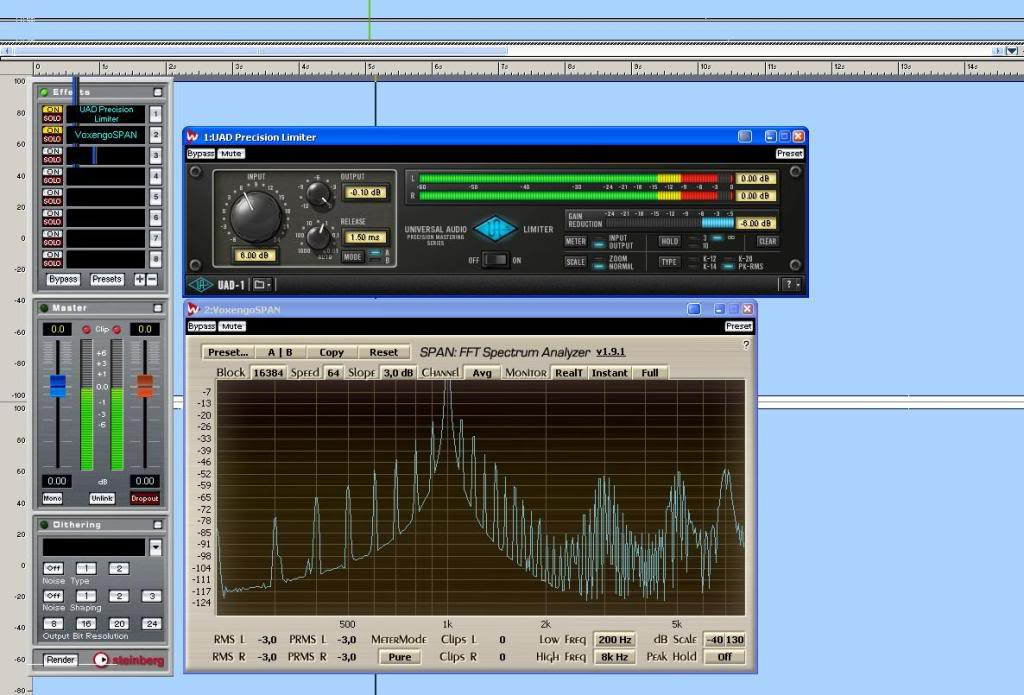Click the plus button in Effects panel
The width and height of the screenshot is (1024, 695).
140,280
